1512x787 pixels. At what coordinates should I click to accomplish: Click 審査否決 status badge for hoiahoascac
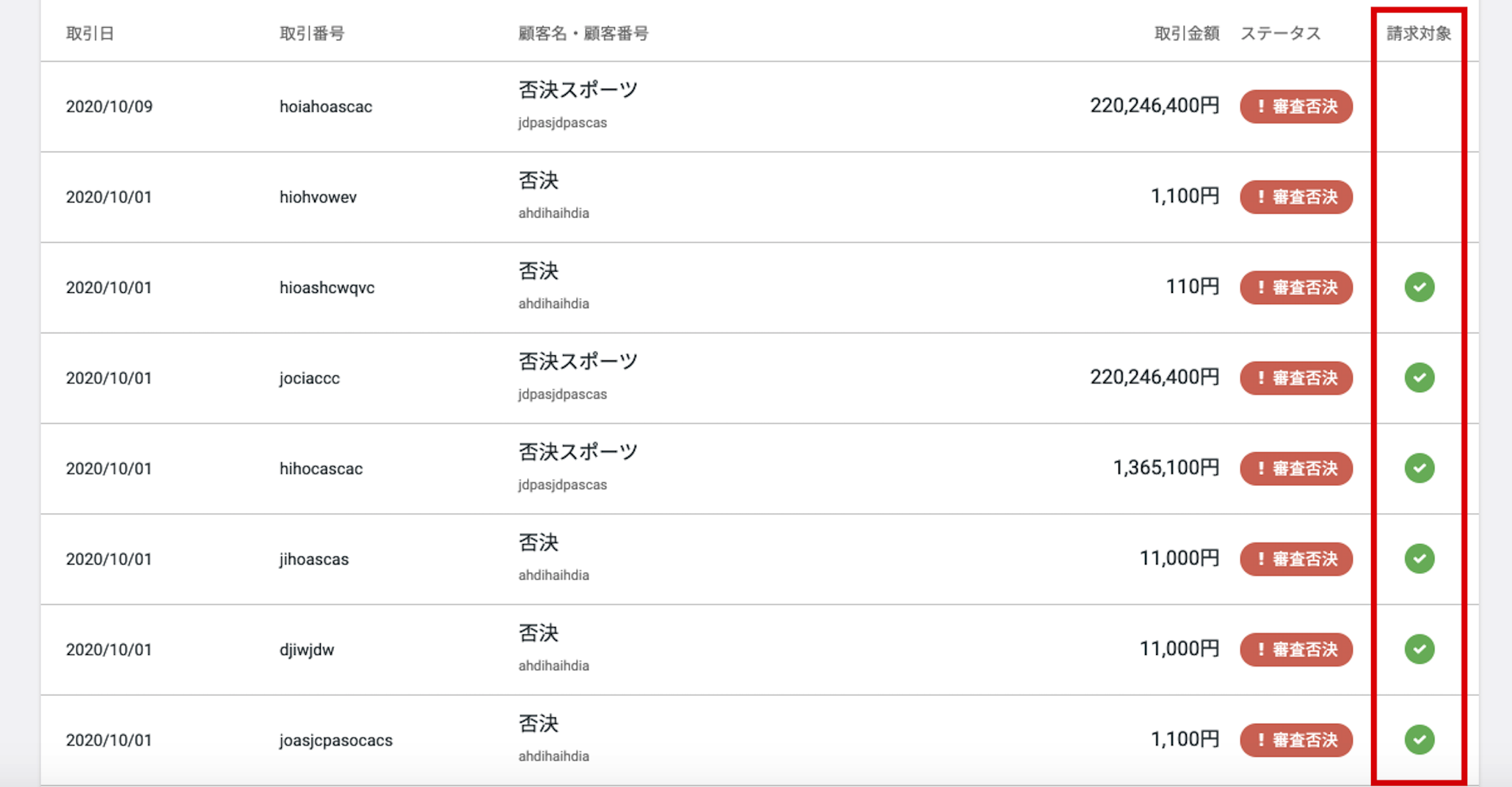(x=1296, y=106)
